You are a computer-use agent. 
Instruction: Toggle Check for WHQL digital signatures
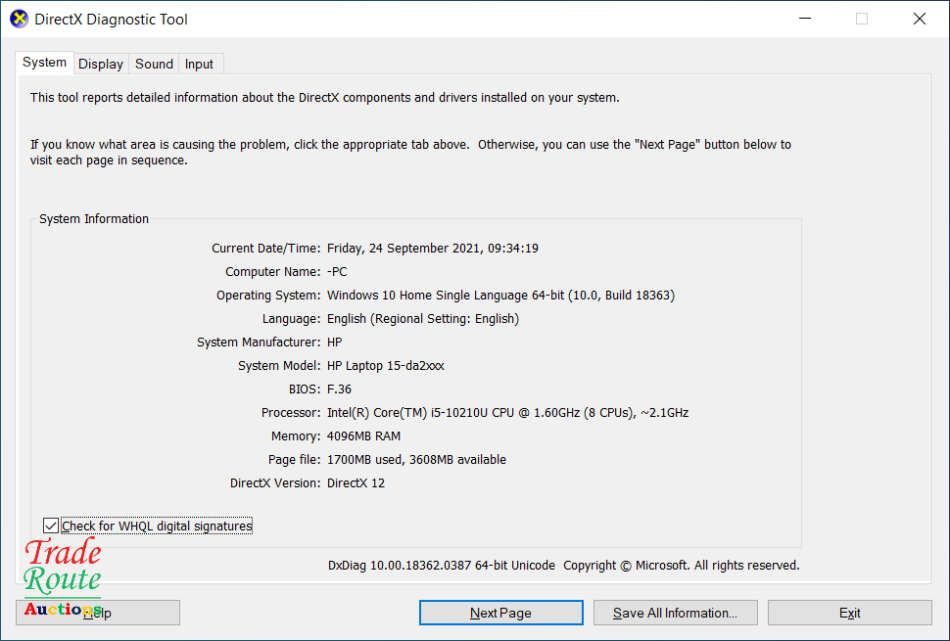(x=51, y=526)
